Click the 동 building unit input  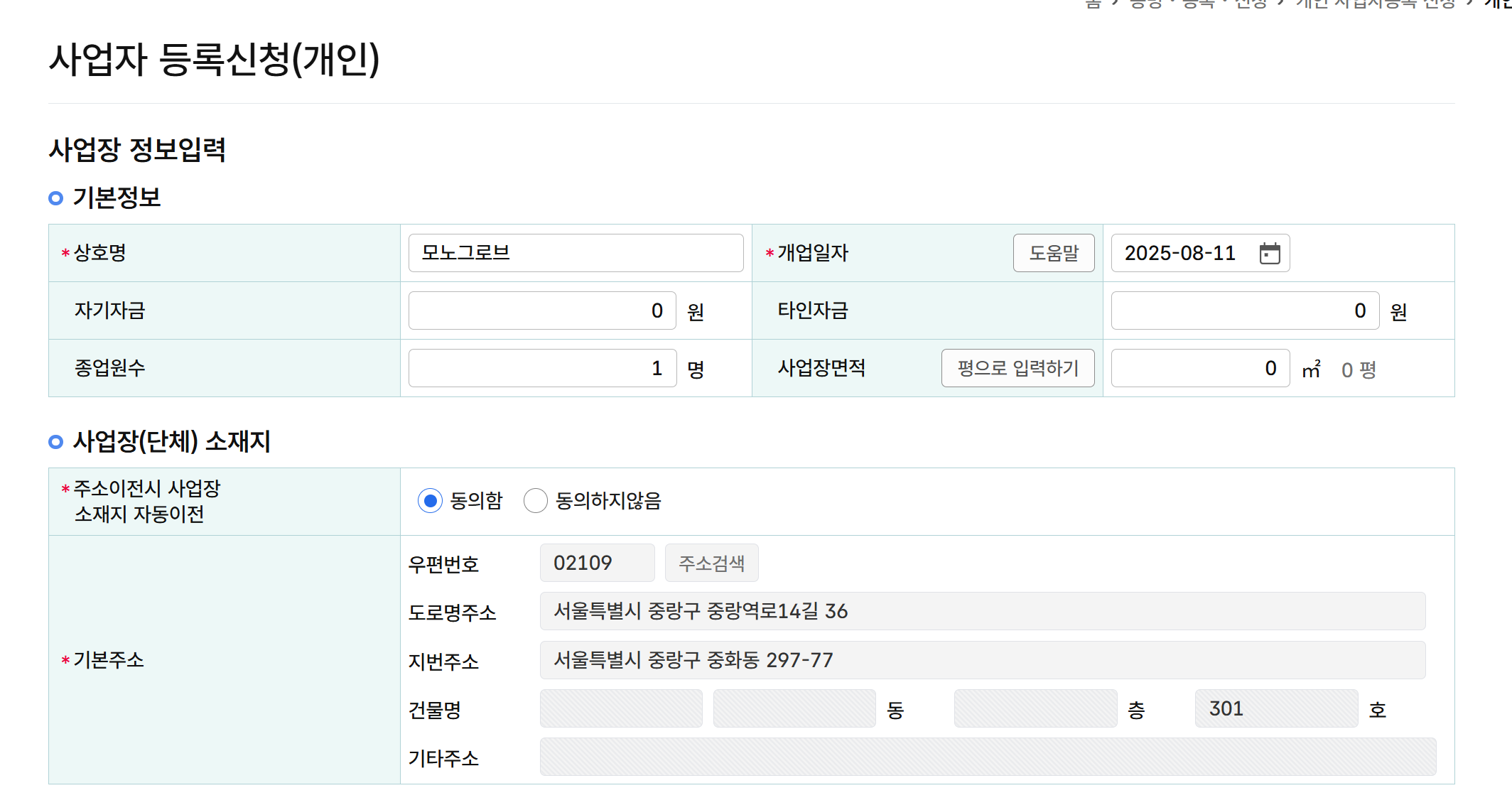tap(794, 708)
